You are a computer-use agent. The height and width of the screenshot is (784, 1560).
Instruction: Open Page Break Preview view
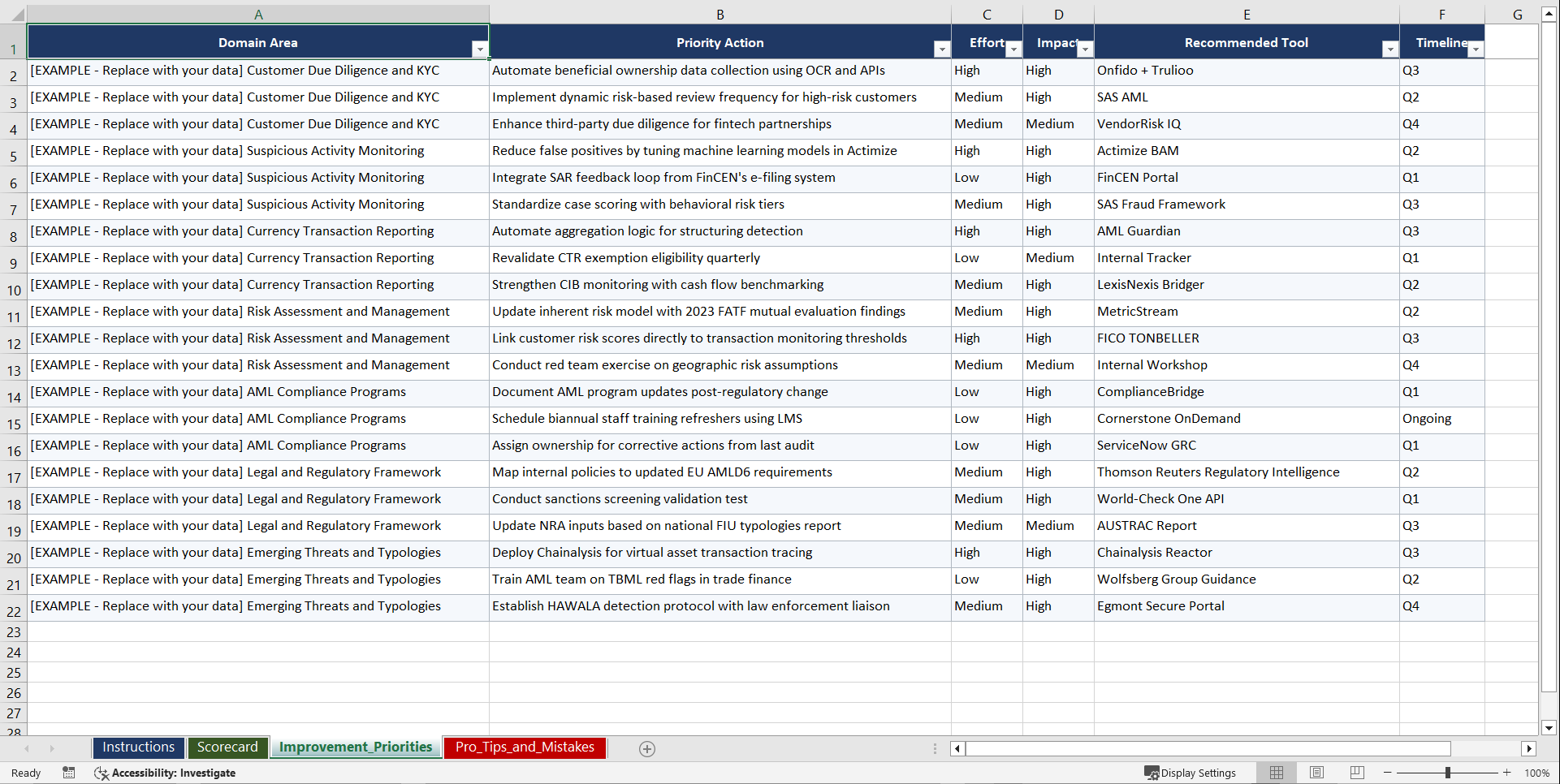[x=1357, y=773]
